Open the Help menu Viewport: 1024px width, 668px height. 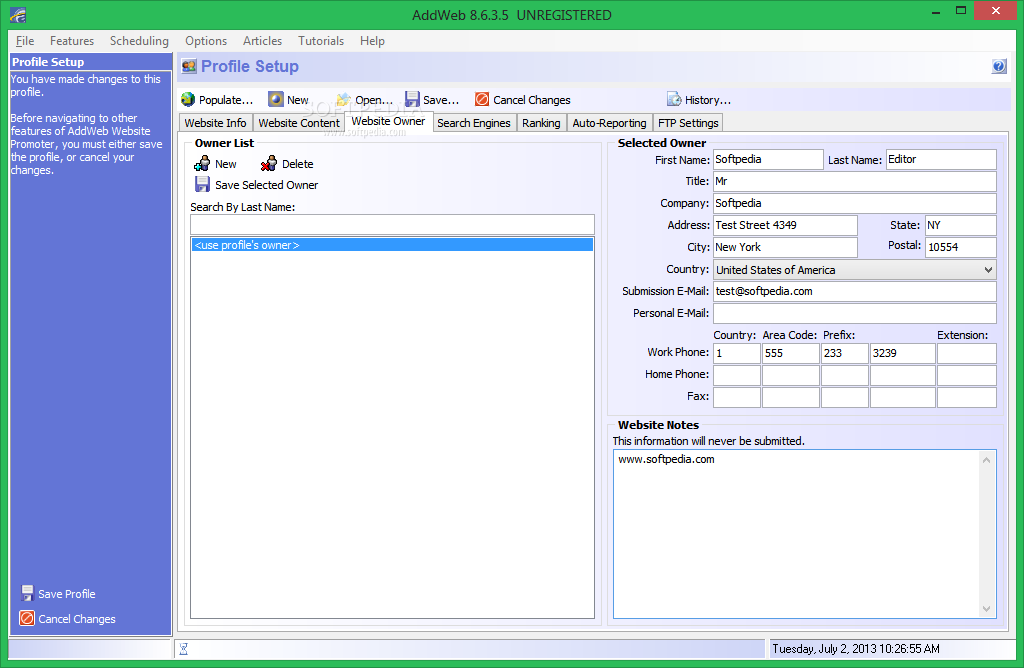(372, 40)
